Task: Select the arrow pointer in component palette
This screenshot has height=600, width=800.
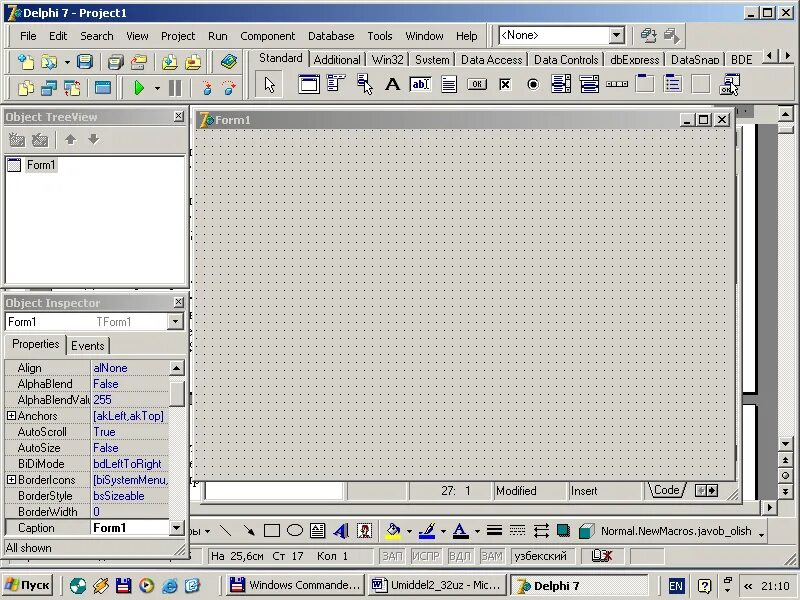Action: [x=269, y=85]
